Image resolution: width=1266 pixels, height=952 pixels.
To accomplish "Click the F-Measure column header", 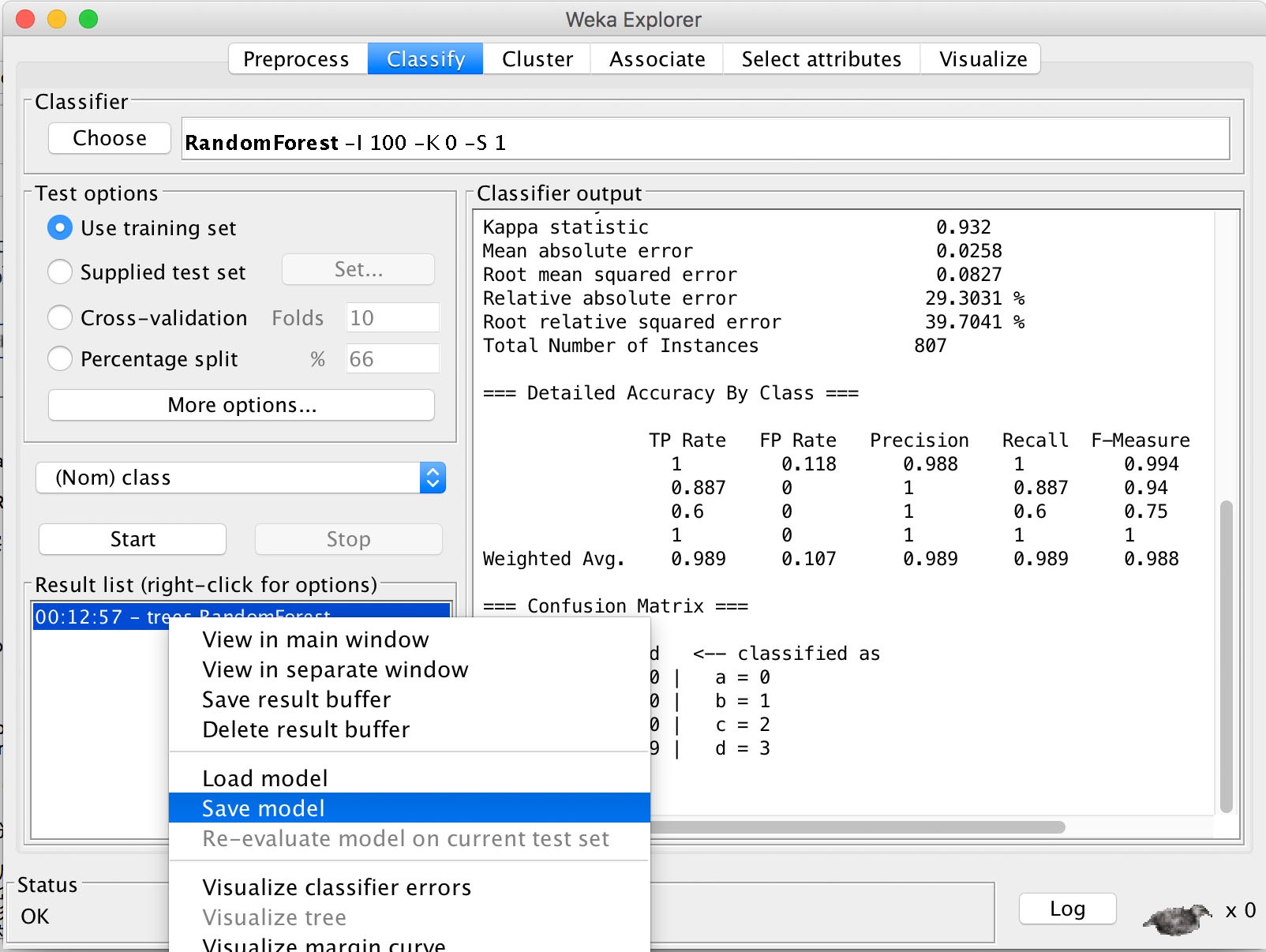I will [1141, 440].
